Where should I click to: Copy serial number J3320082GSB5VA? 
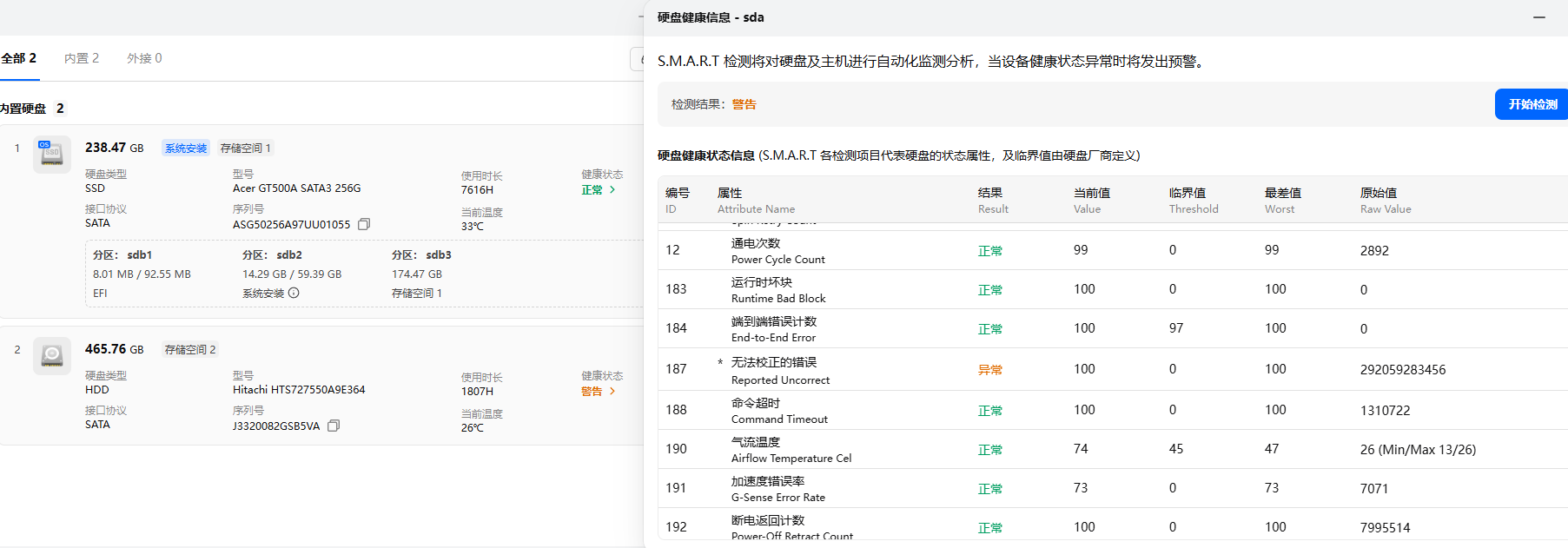334,426
